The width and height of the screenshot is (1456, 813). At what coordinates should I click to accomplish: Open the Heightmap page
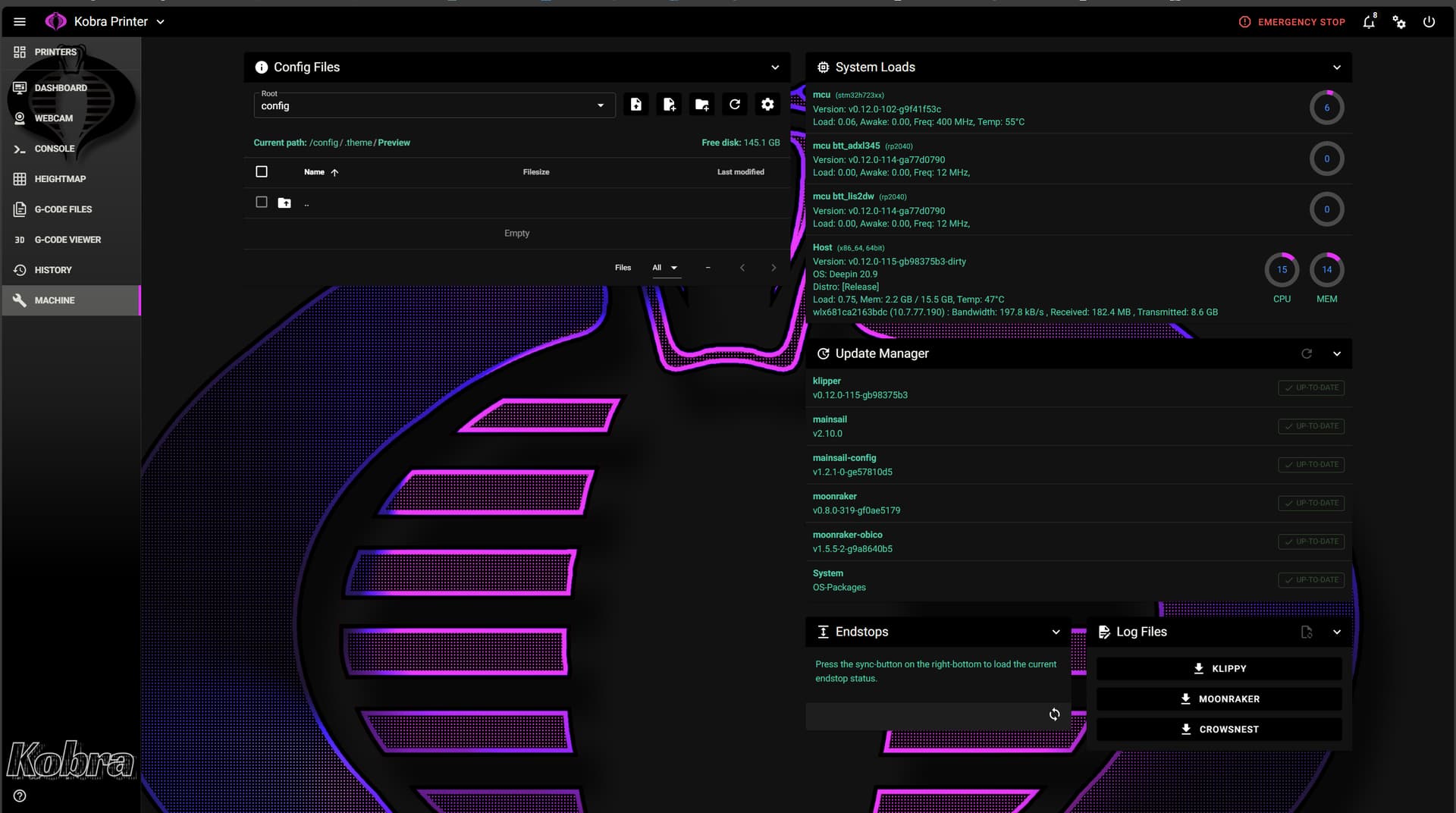tap(71, 179)
